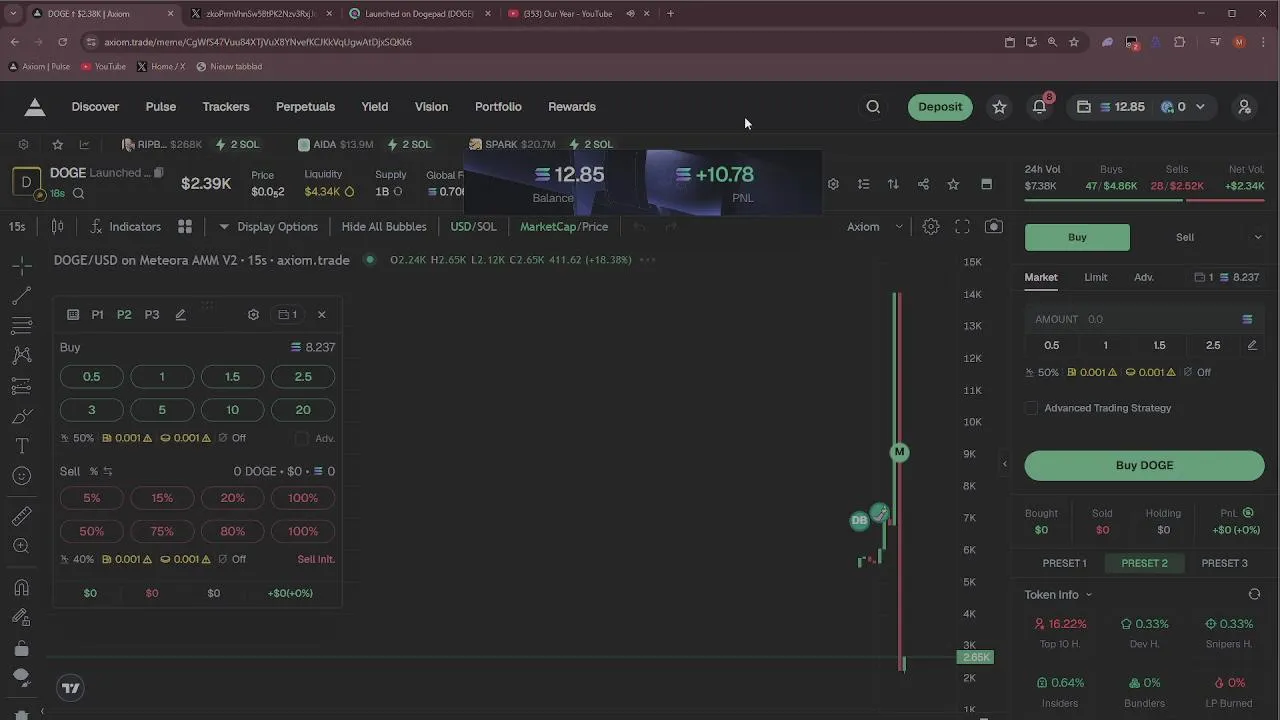Select the ruler measure tool
1280x720 pixels.
coord(22,516)
